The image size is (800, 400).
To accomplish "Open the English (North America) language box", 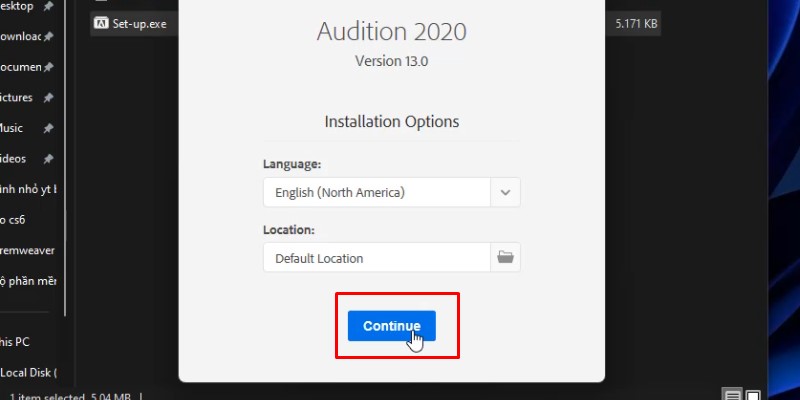I will pos(377,192).
